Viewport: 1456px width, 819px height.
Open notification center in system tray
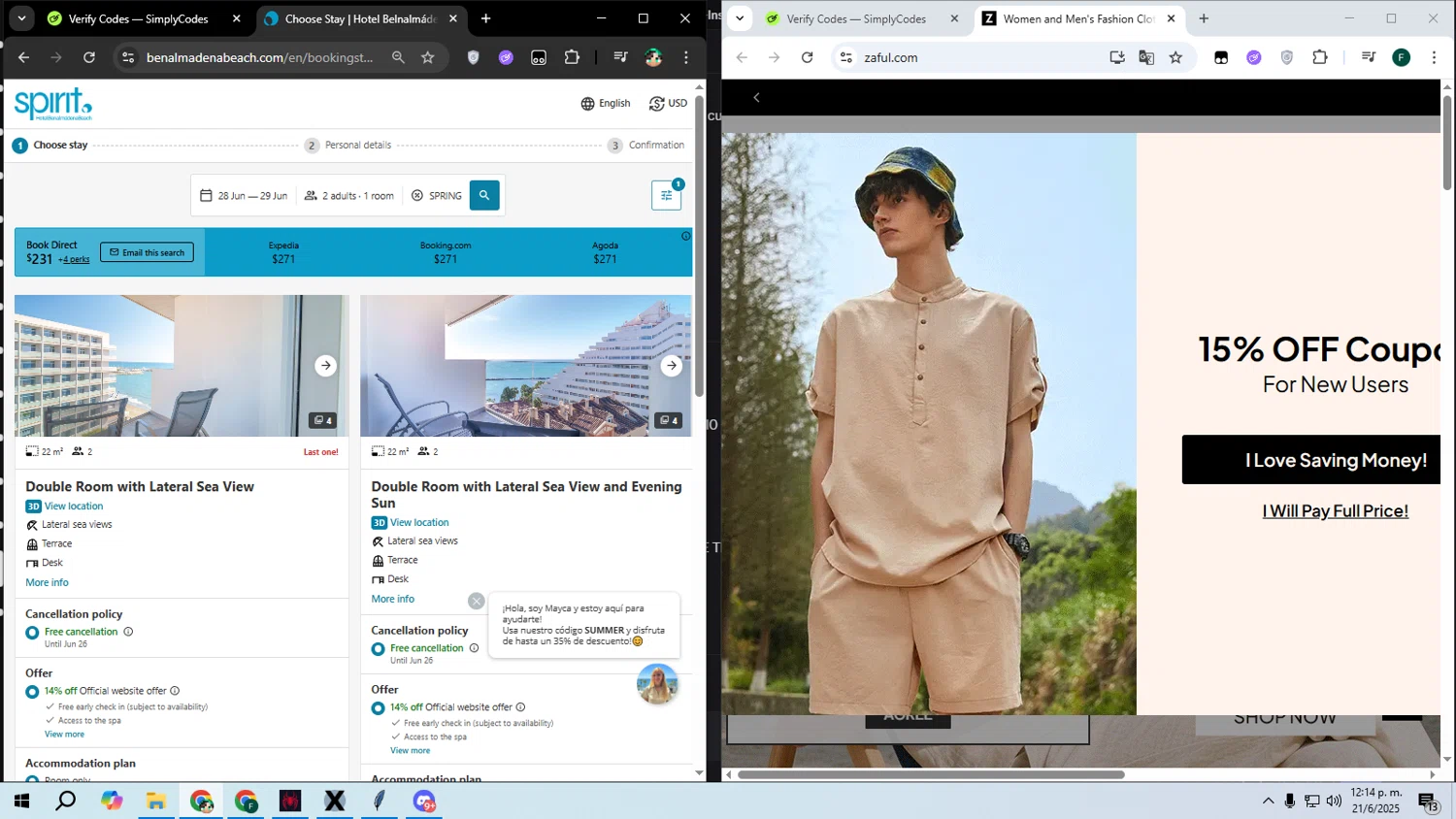point(1428,802)
